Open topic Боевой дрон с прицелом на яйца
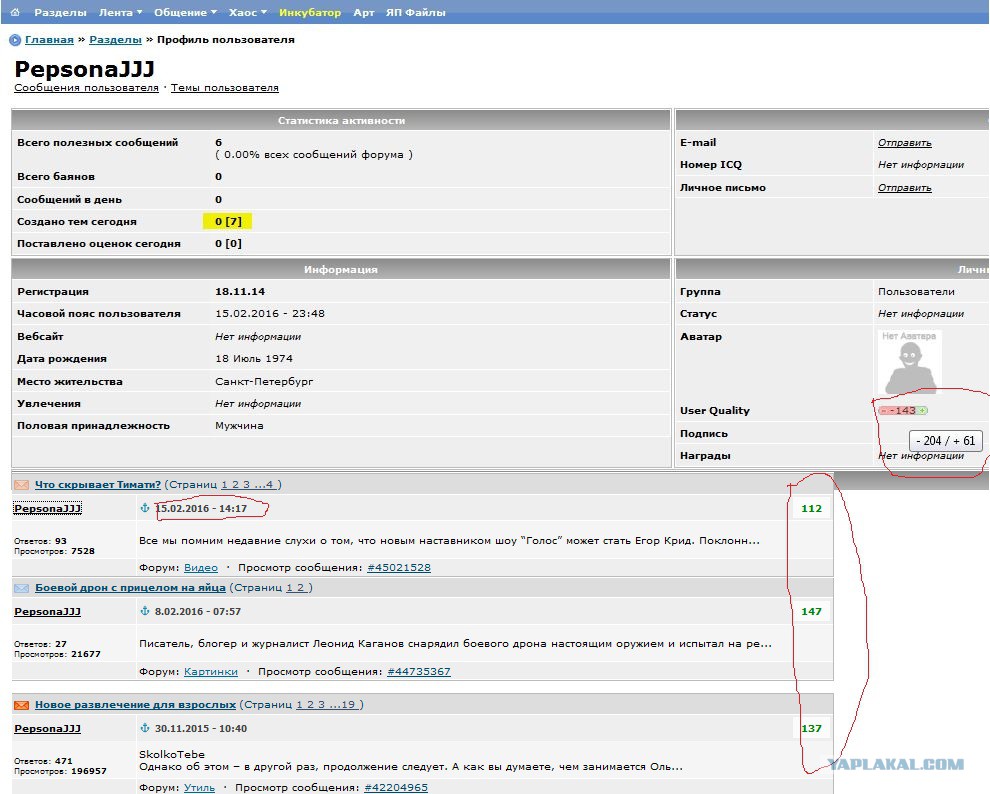Screen dimensions: 990x794 tap(130, 588)
